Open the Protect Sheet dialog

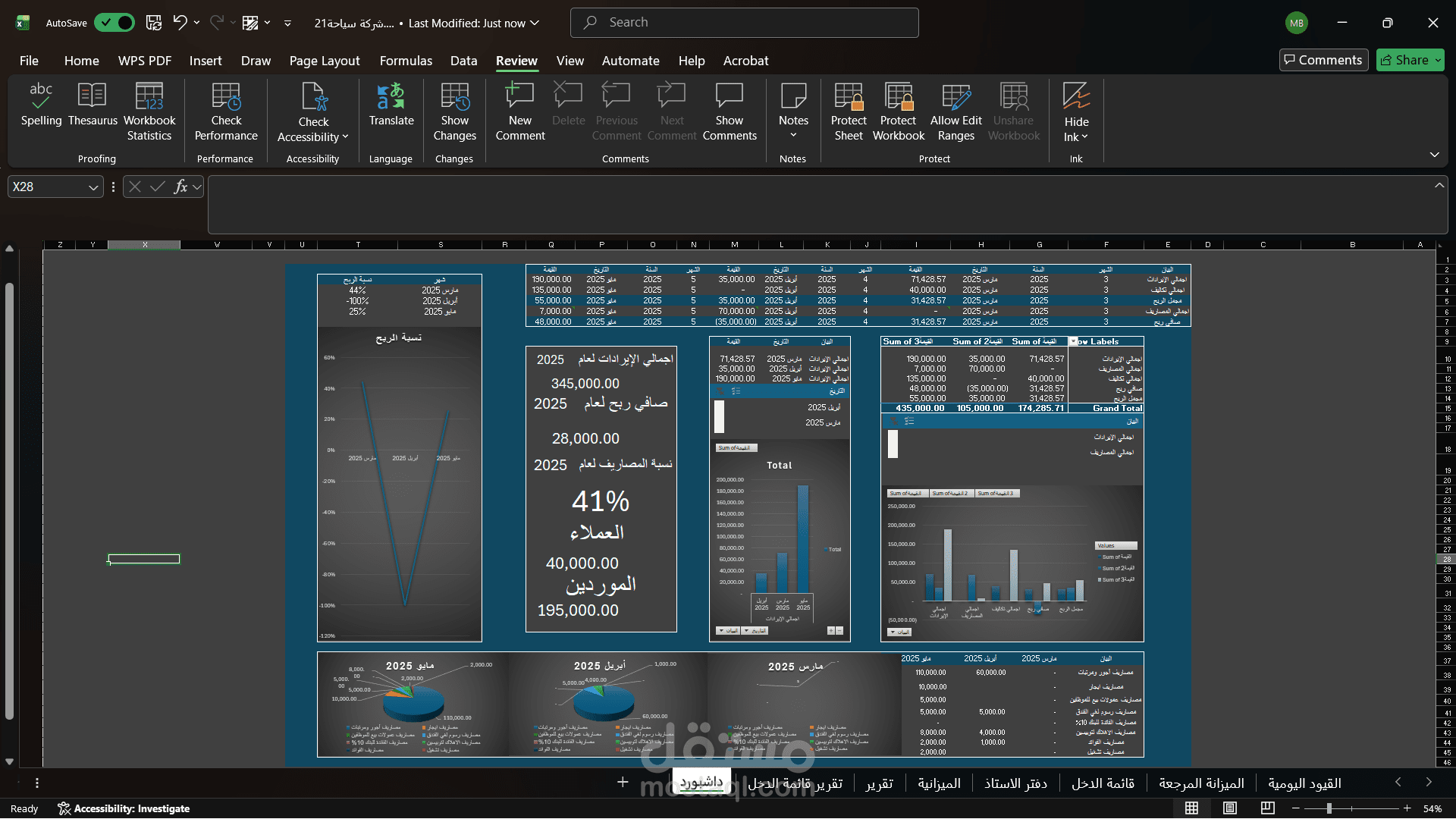point(849,112)
